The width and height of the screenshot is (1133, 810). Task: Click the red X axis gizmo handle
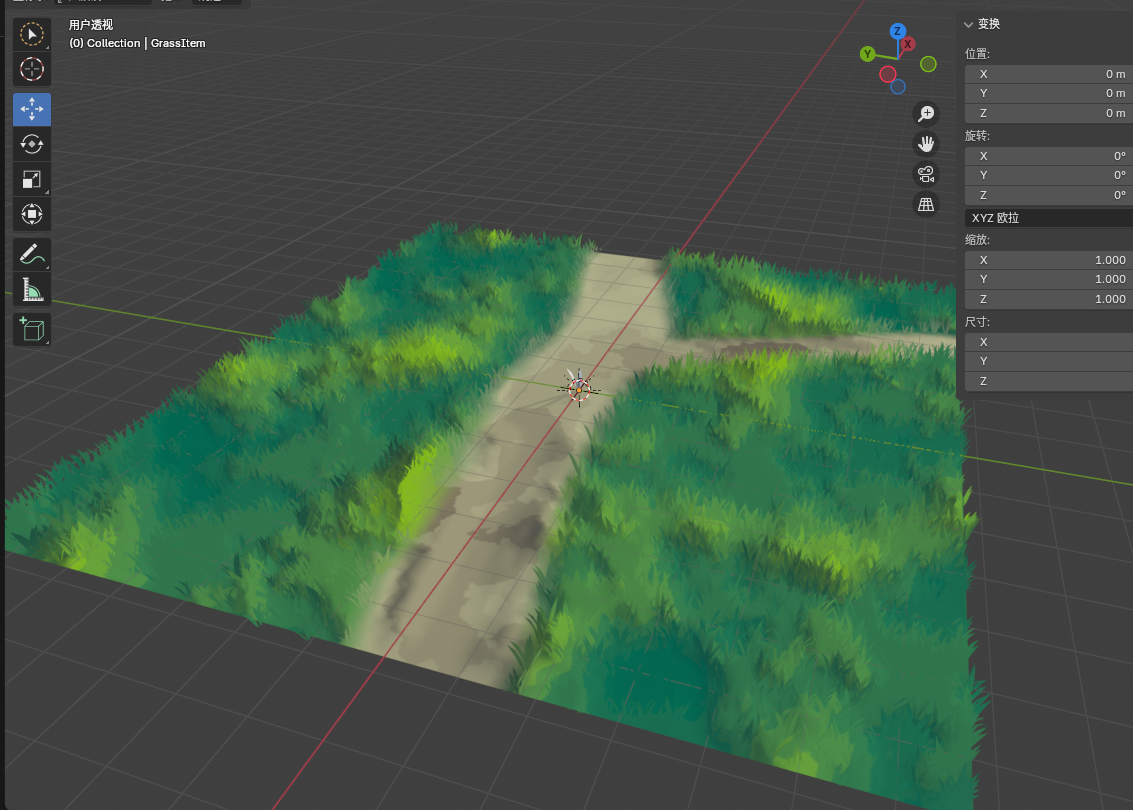908,44
